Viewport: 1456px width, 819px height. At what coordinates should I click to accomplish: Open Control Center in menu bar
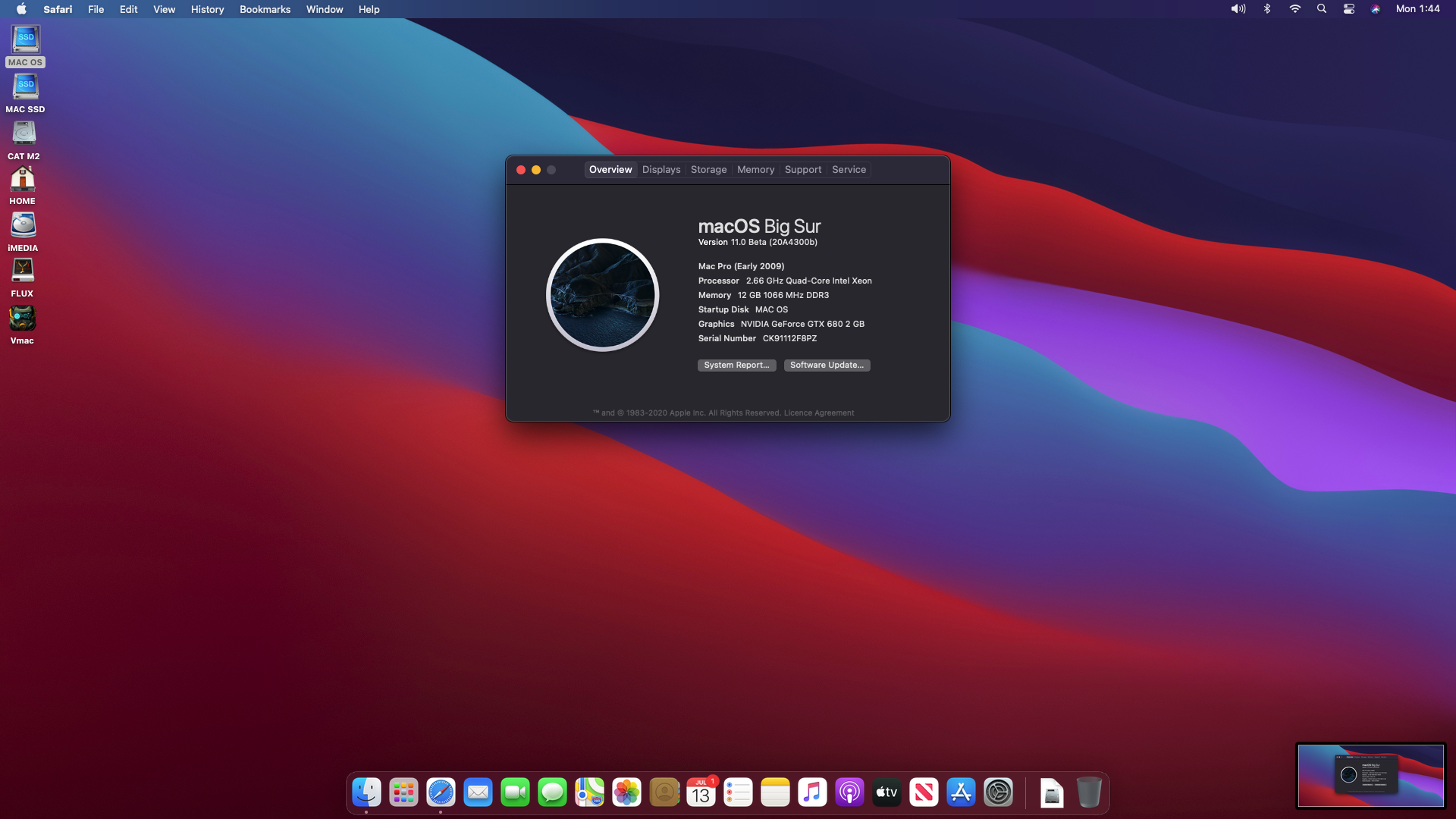tap(1349, 9)
